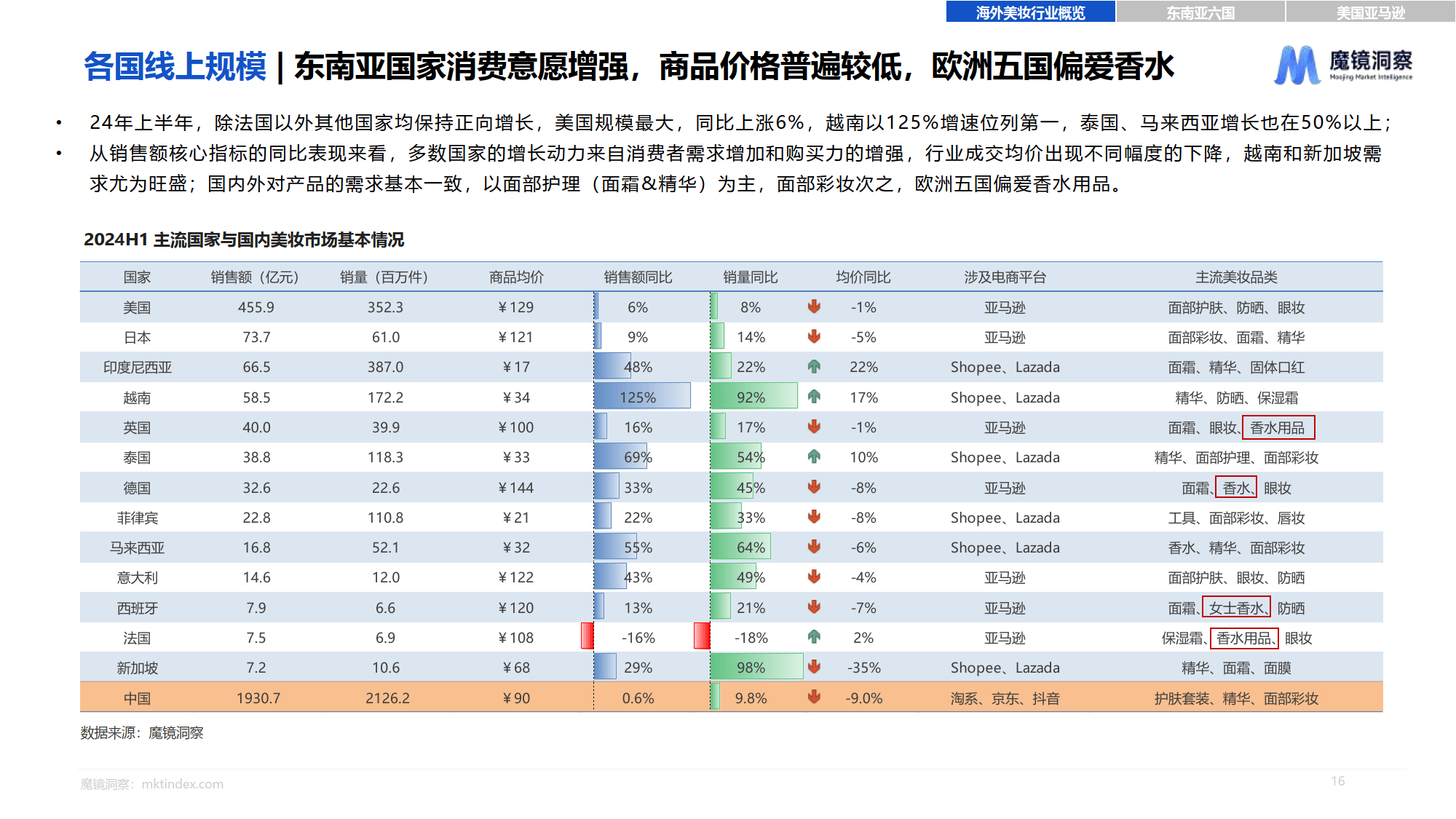Viewport: 1456px width, 819px height.
Task: Click the 美国 country cell
Action: (x=137, y=307)
